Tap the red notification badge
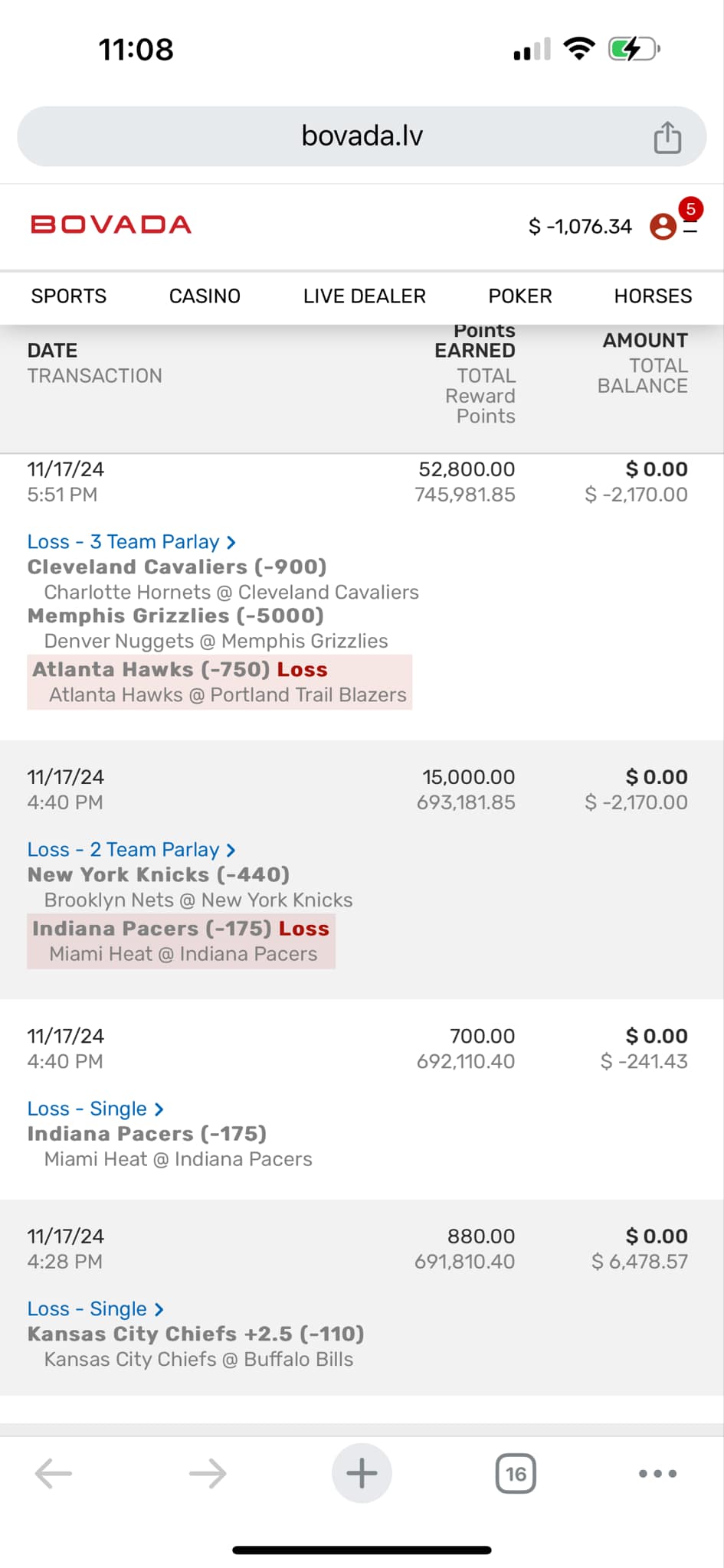 tap(691, 209)
